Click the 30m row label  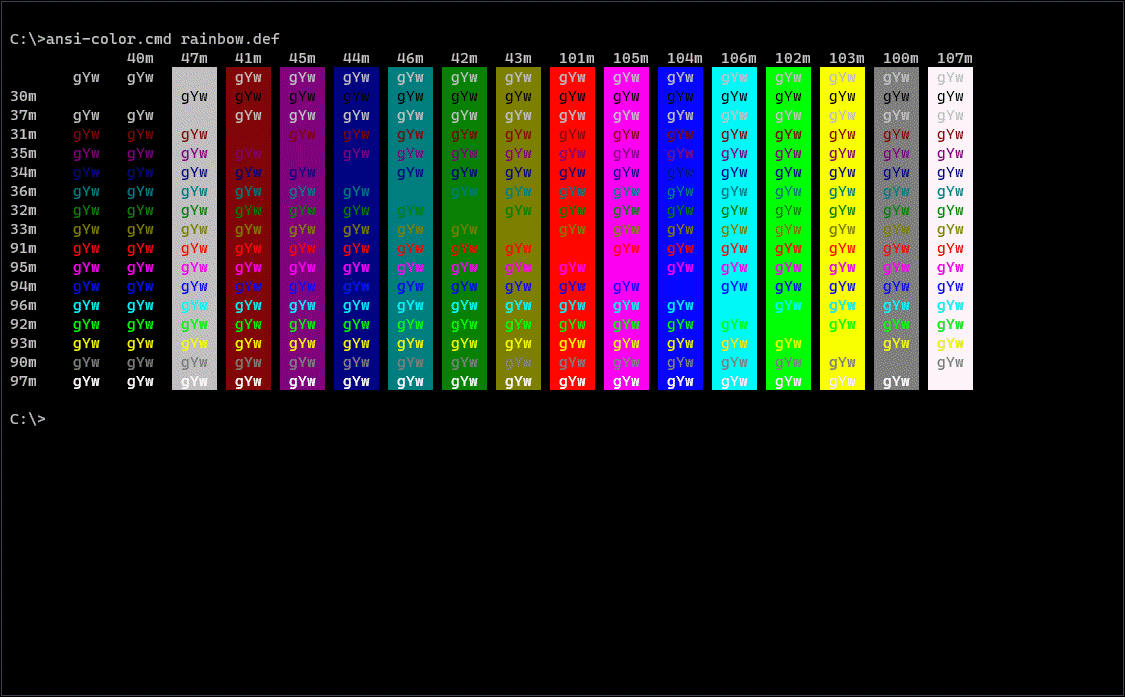pos(24,96)
